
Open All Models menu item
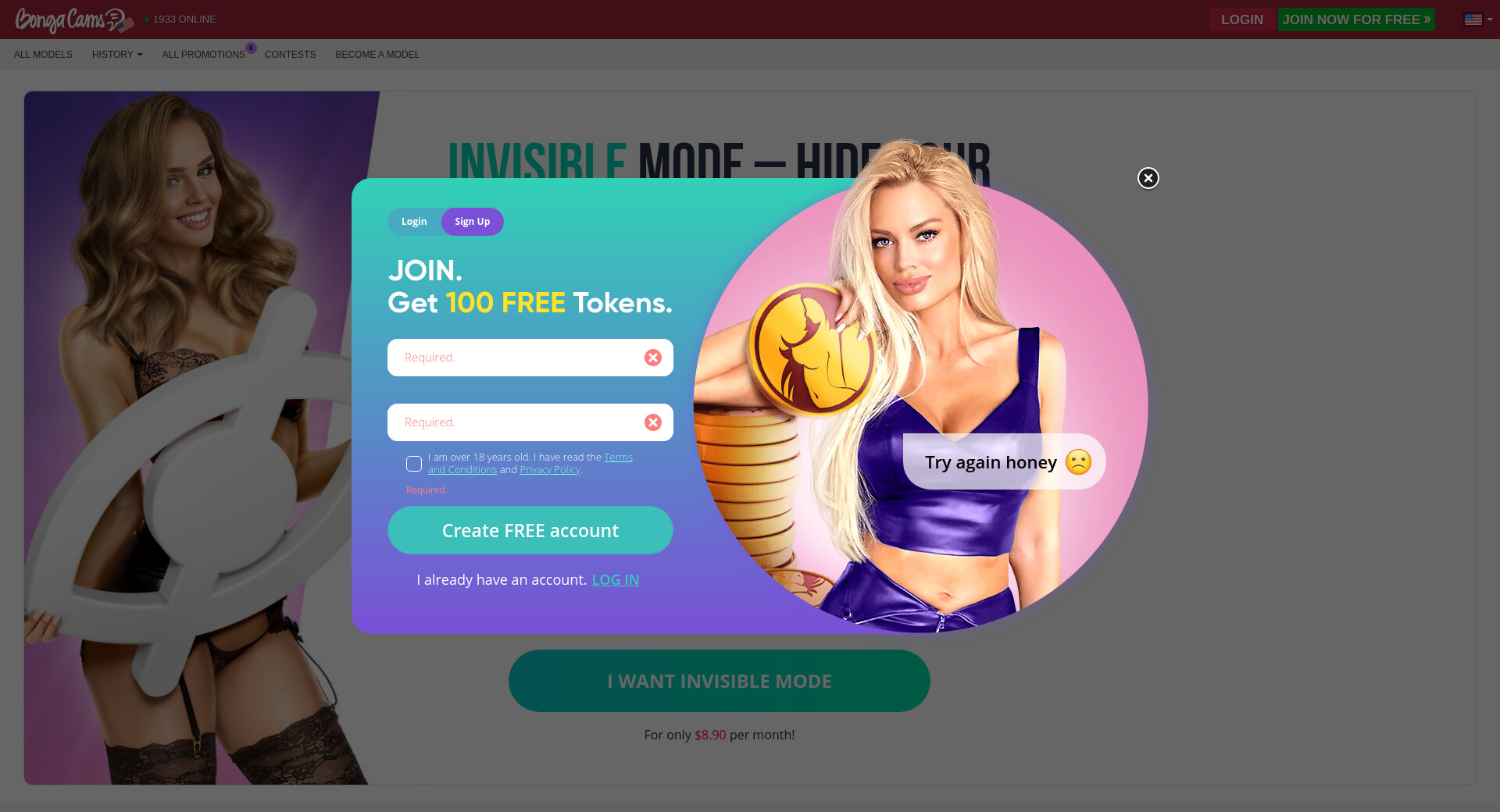43,55
